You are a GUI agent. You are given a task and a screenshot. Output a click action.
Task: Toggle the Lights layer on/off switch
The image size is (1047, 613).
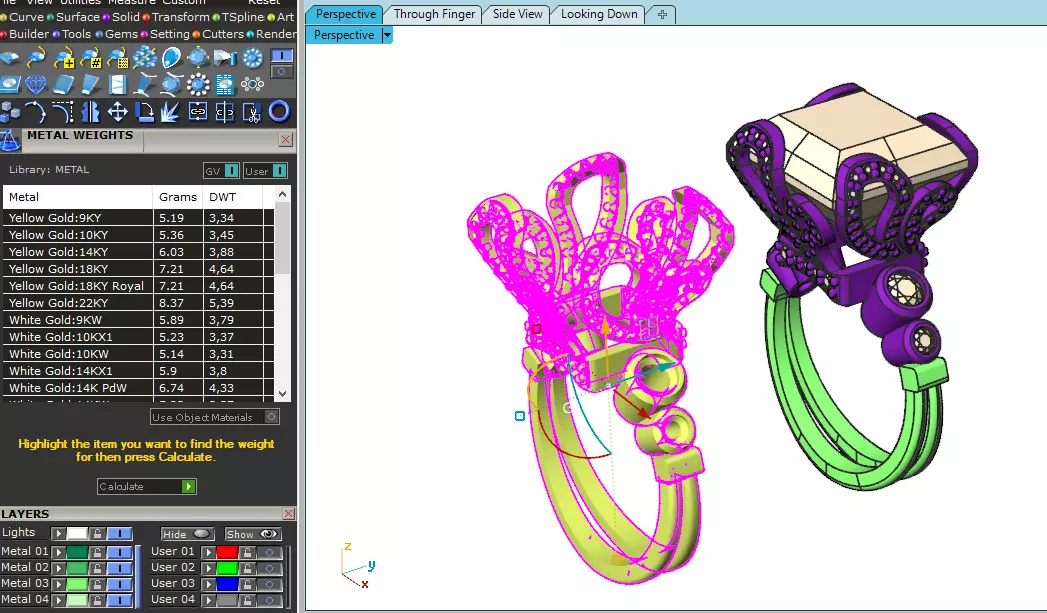coord(120,534)
